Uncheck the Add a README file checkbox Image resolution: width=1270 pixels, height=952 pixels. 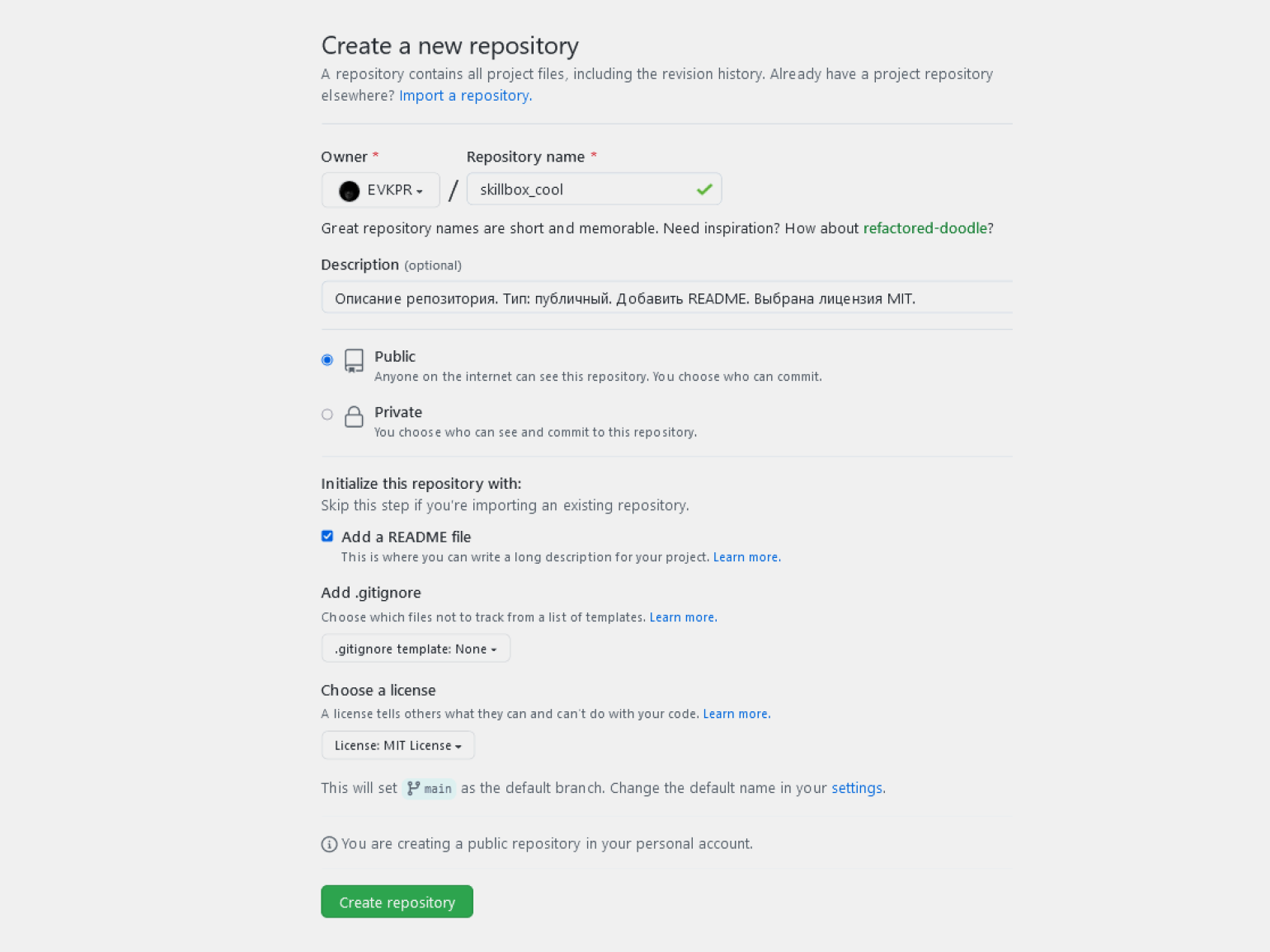point(327,537)
